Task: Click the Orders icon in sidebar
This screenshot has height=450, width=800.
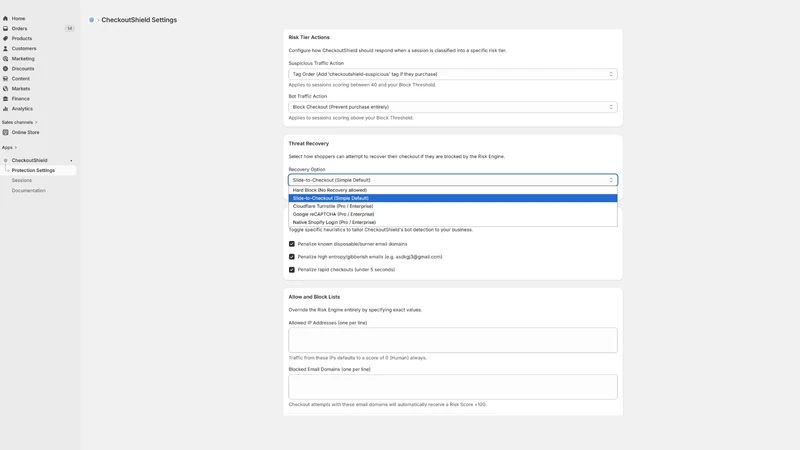Action: 6,29
